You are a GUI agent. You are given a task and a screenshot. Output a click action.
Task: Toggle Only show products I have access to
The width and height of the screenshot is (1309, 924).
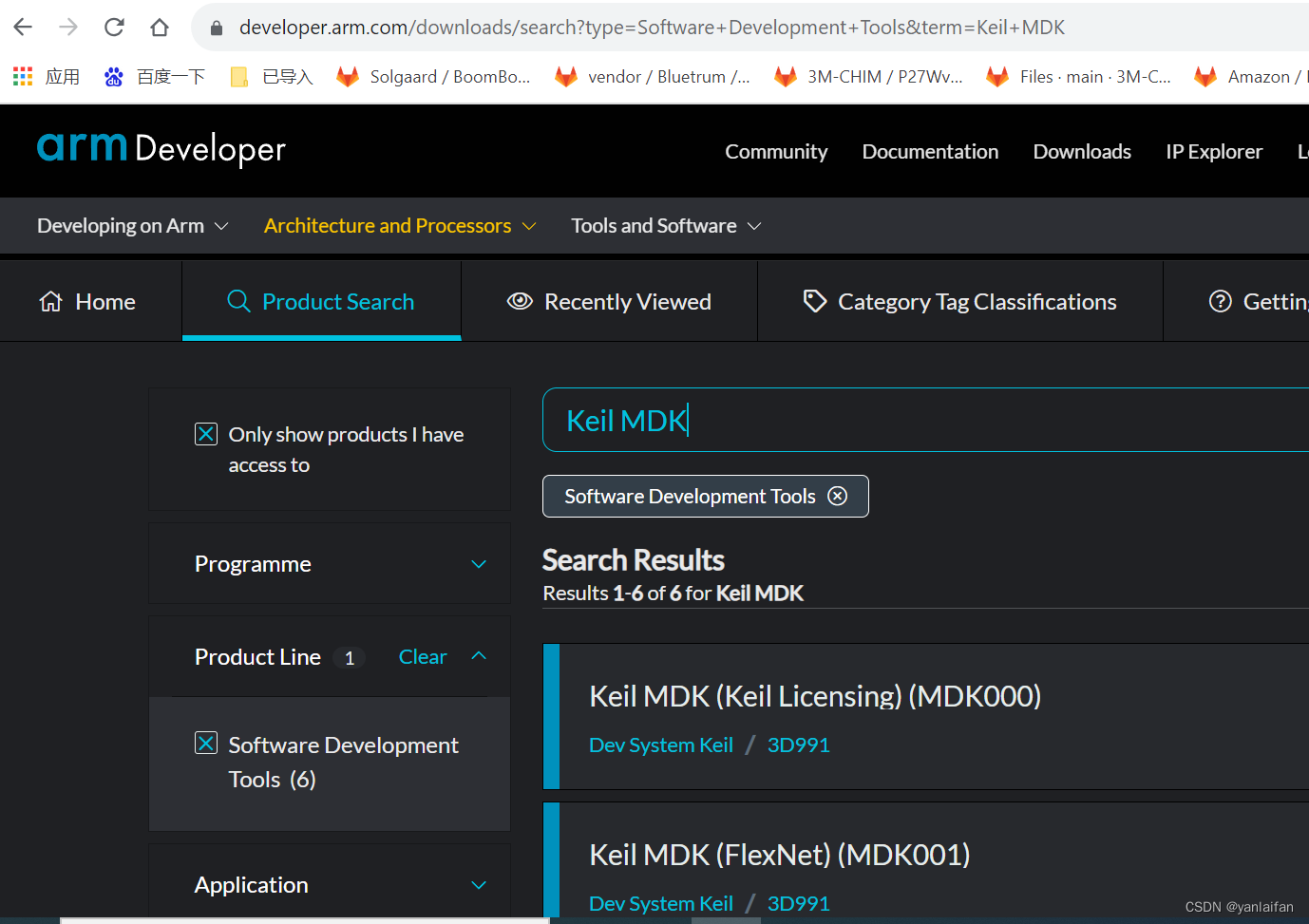(x=206, y=434)
